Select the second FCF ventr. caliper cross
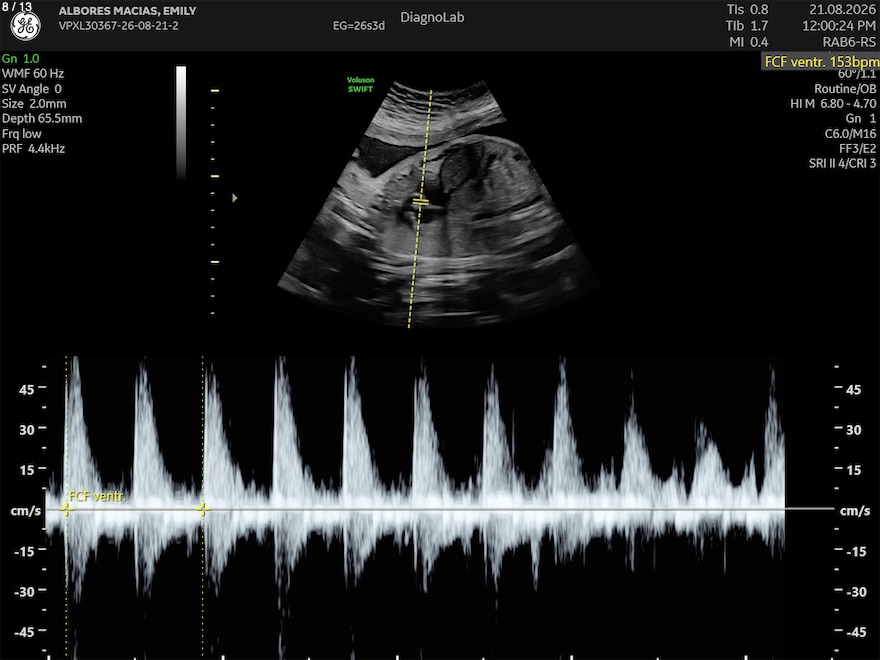This screenshot has height=660, width=880. coord(203,509)
